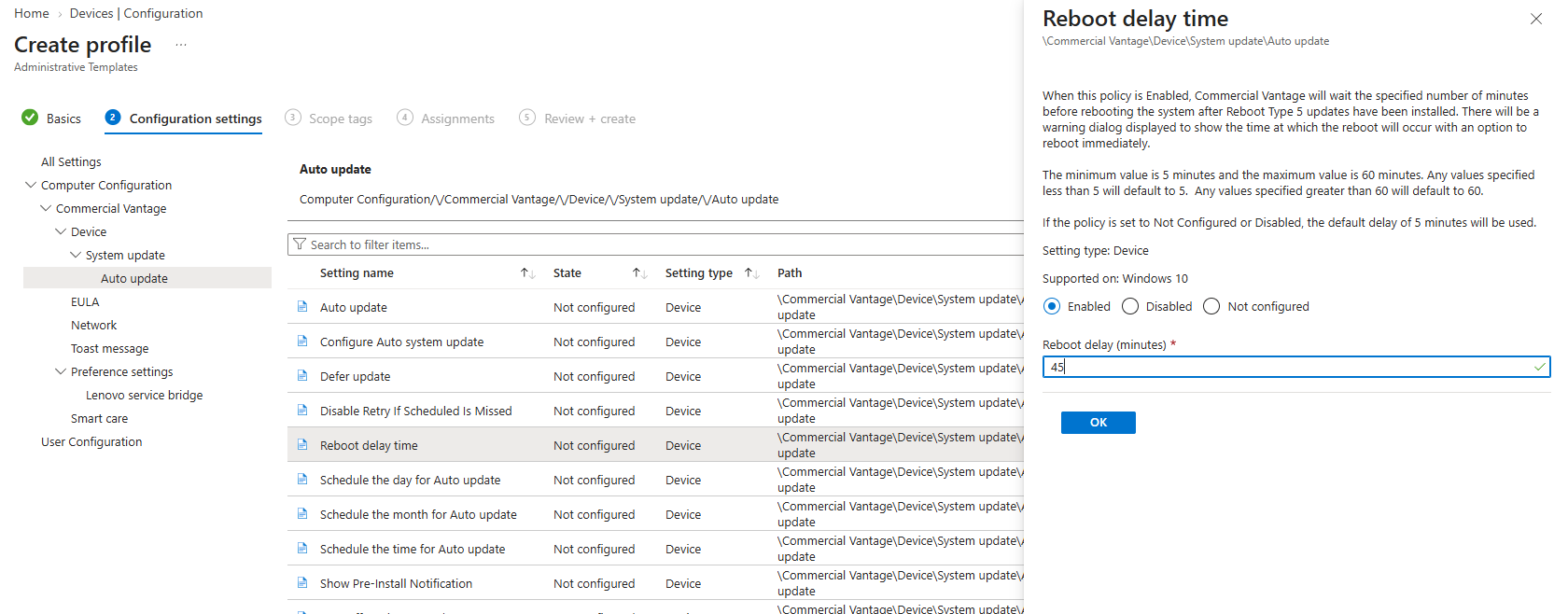Click the filter funnel icon in search box
The image size is (1568, 614).
(x=300, y=244)
